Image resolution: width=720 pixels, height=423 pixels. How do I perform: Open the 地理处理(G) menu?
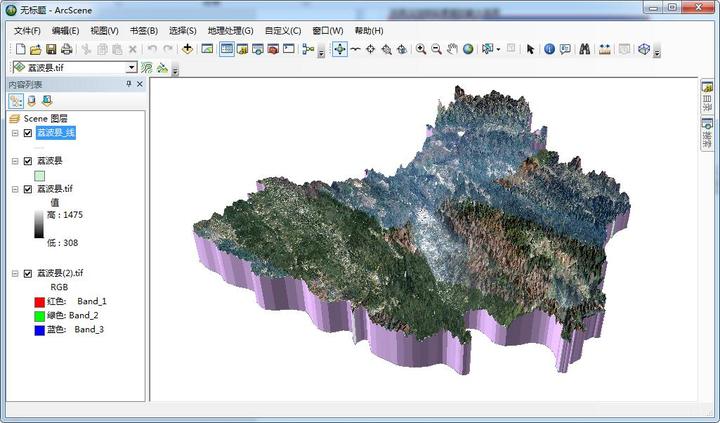pyautogui.click(x=230, y=31)
